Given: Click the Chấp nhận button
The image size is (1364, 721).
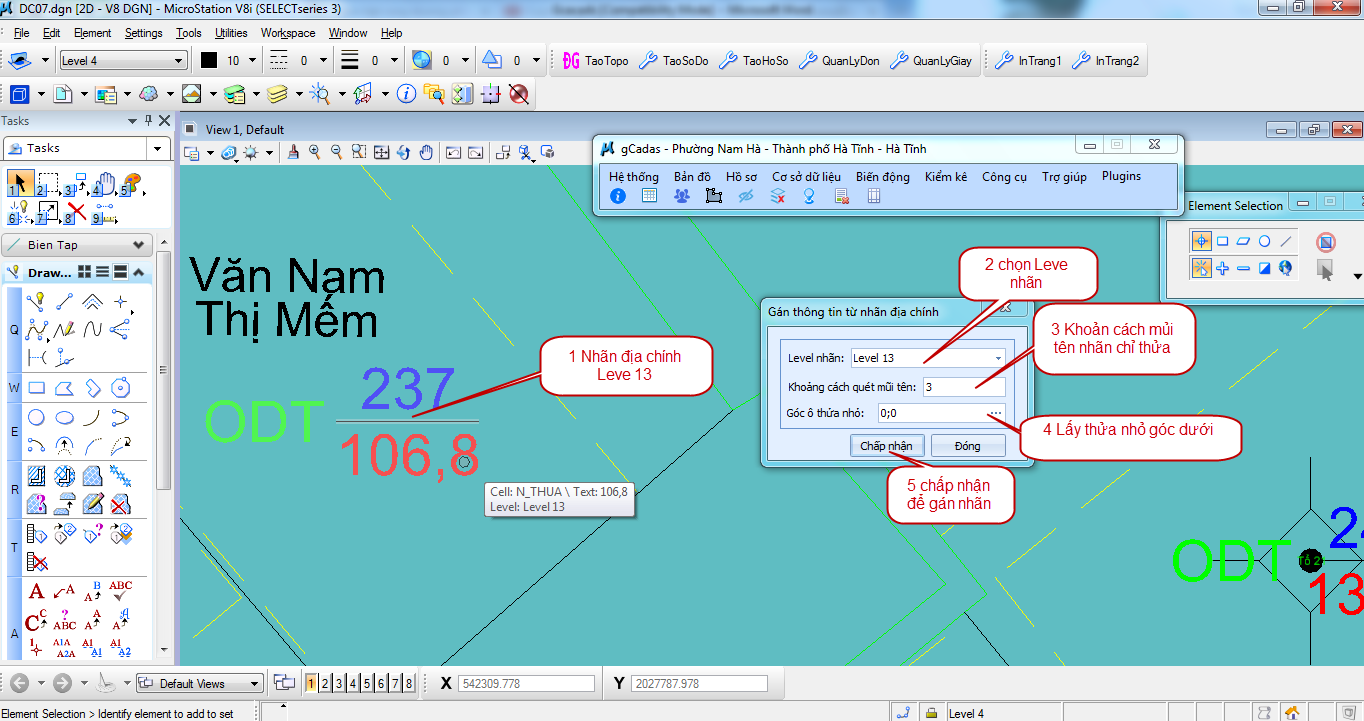Looking at the screenshot, I should [886, 446].
